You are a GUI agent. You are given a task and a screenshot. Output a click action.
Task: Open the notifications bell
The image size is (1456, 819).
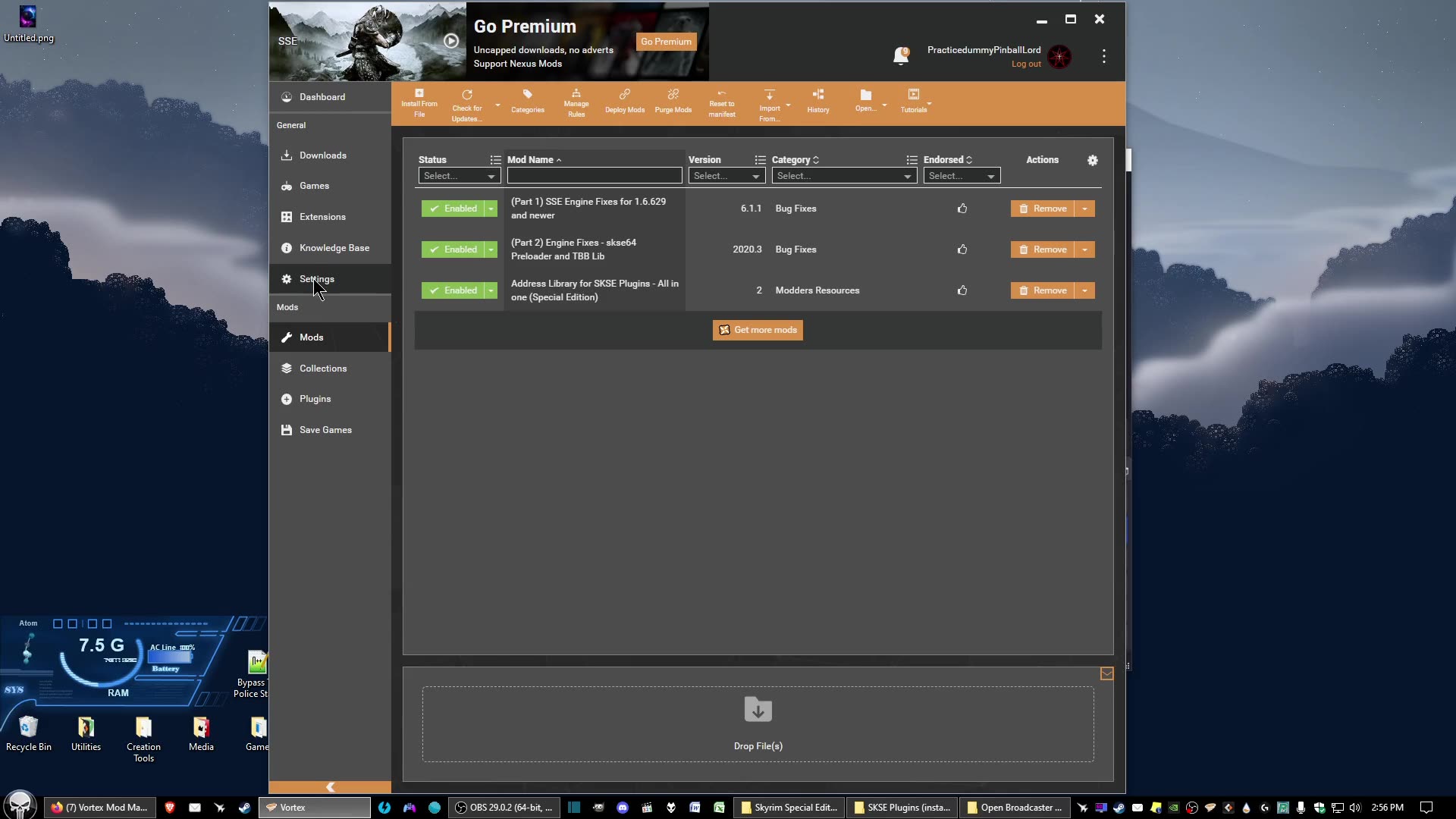pyautogui.click(x=901, y=55)
